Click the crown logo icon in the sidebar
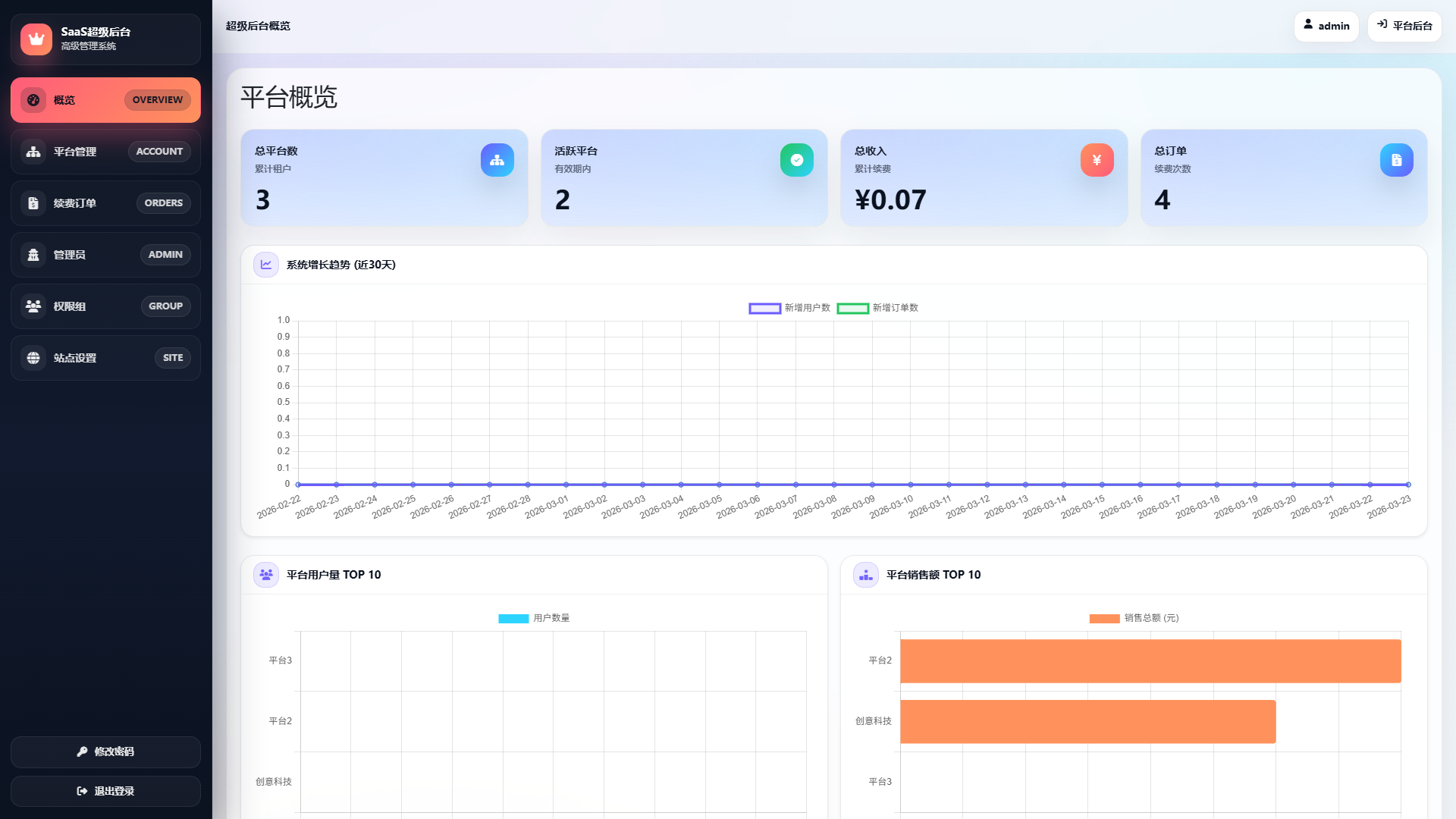Viewport: 1456px width, 819px height. coord(36,39)
